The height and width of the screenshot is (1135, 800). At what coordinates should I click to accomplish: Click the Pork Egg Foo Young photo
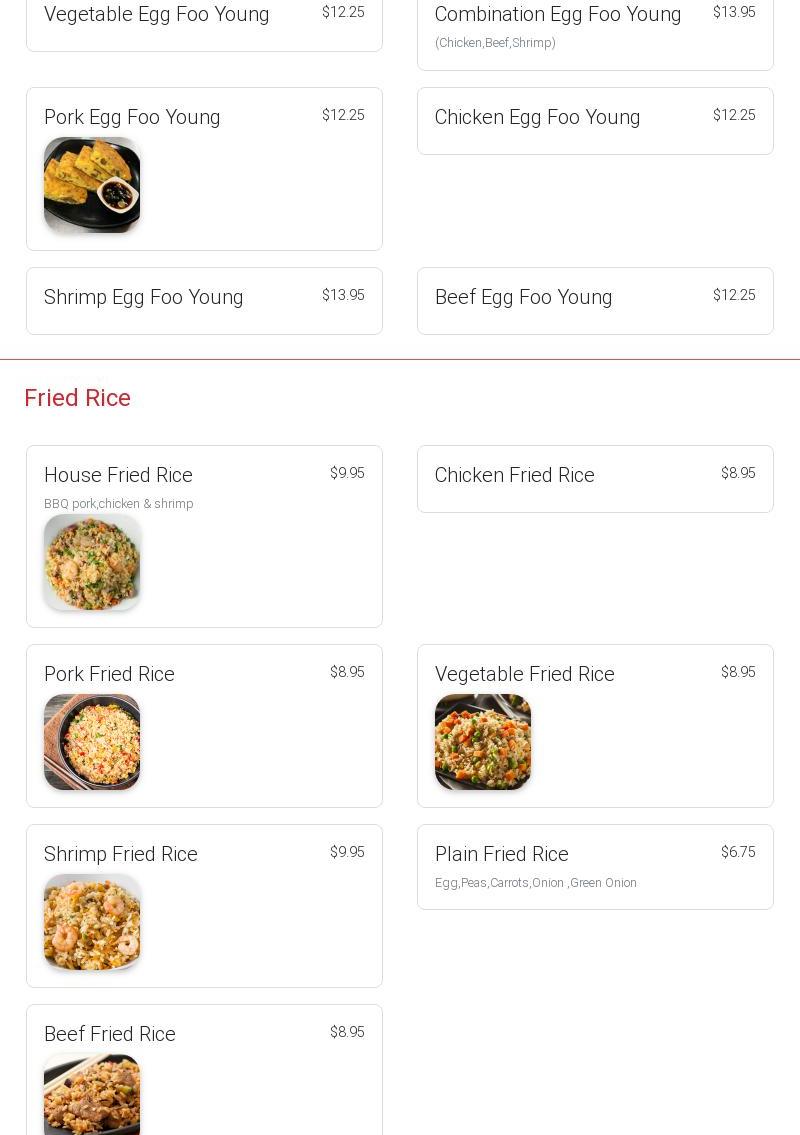(x=92, y=185)
